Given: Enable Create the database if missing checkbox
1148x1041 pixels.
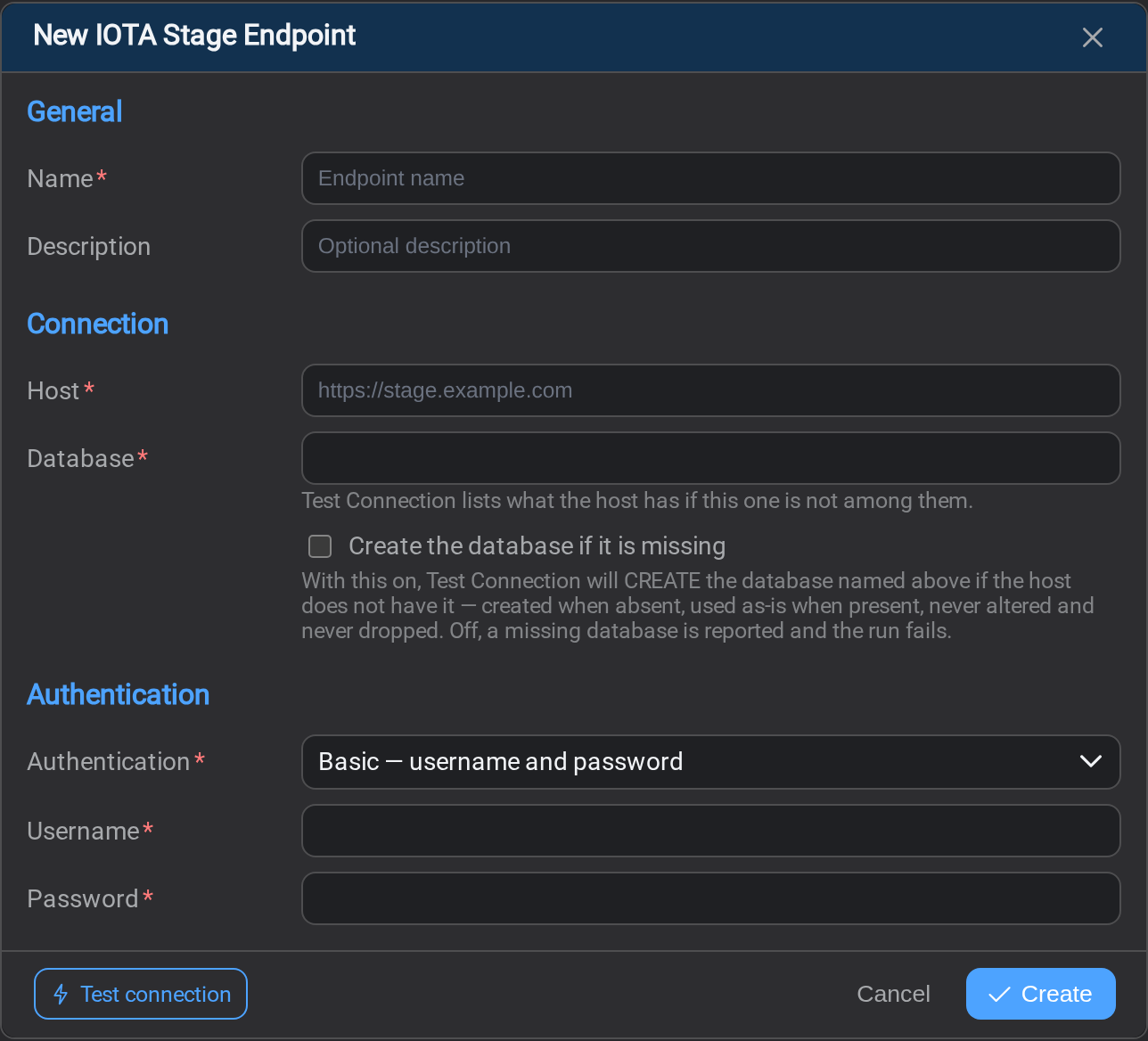Looking at the screenshot, I should tap(320, 545).
